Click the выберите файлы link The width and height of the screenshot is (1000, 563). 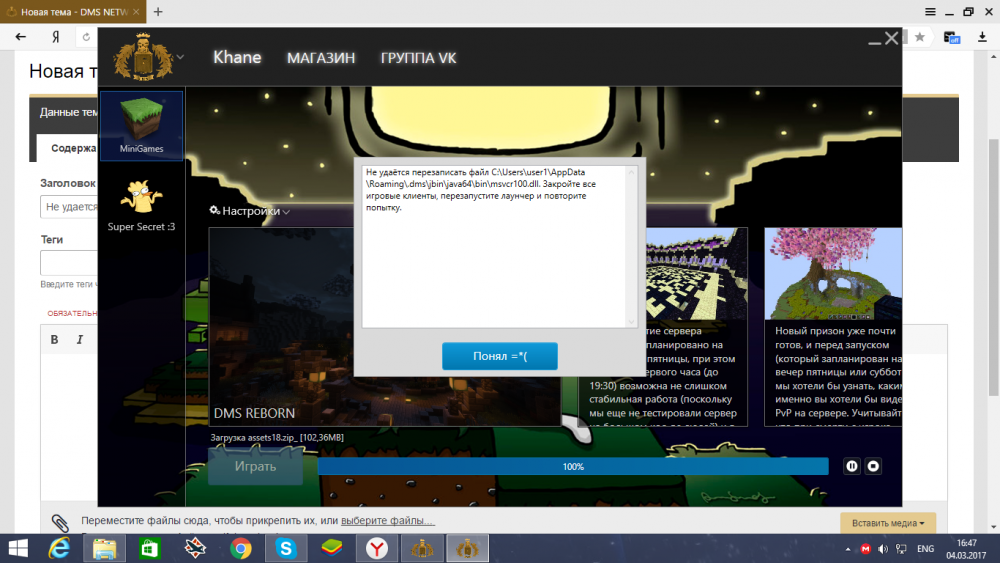pos(387,521)
